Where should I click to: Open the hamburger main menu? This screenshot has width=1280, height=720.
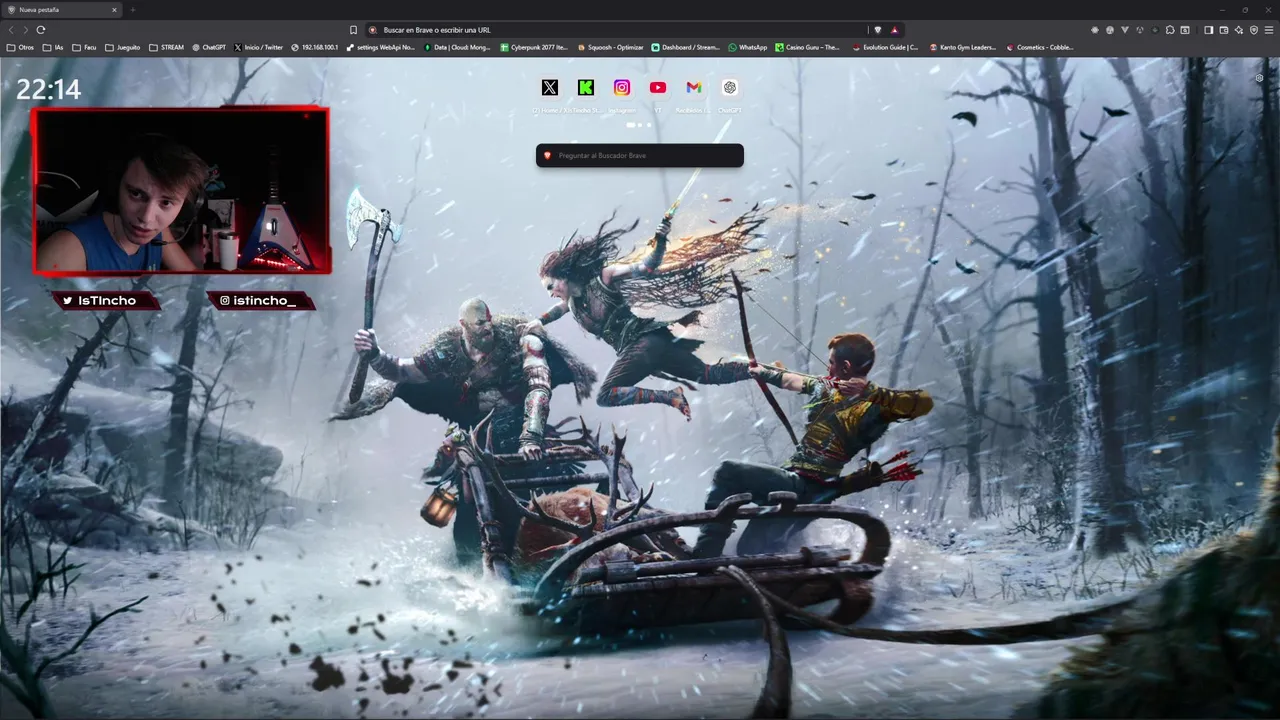(1269, 30)
